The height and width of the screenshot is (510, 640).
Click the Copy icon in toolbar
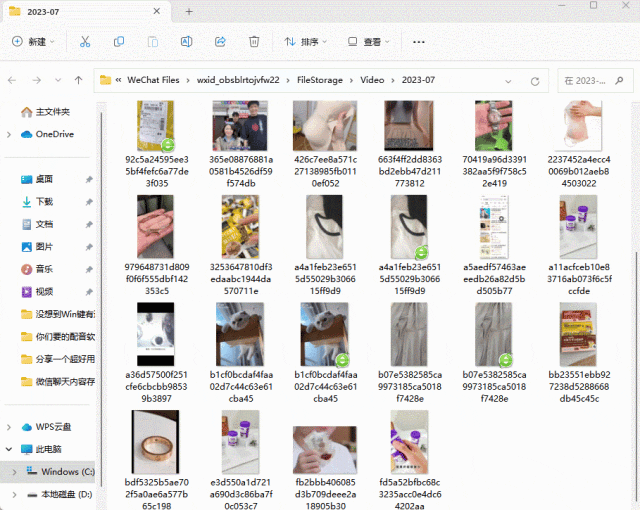(x=119, y=42)
